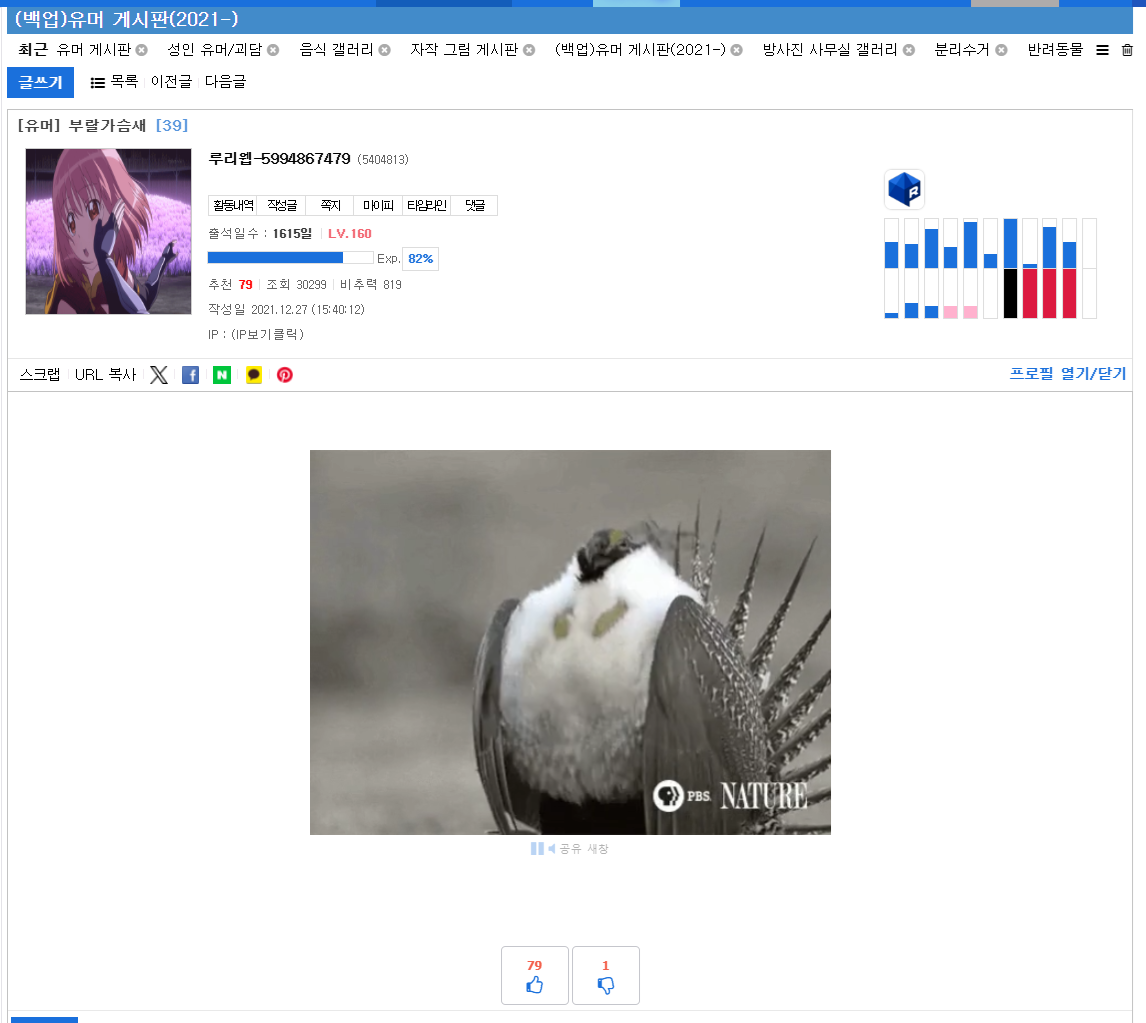
Task: Go to the list via 목록
Action: click(x=114, y=82)
